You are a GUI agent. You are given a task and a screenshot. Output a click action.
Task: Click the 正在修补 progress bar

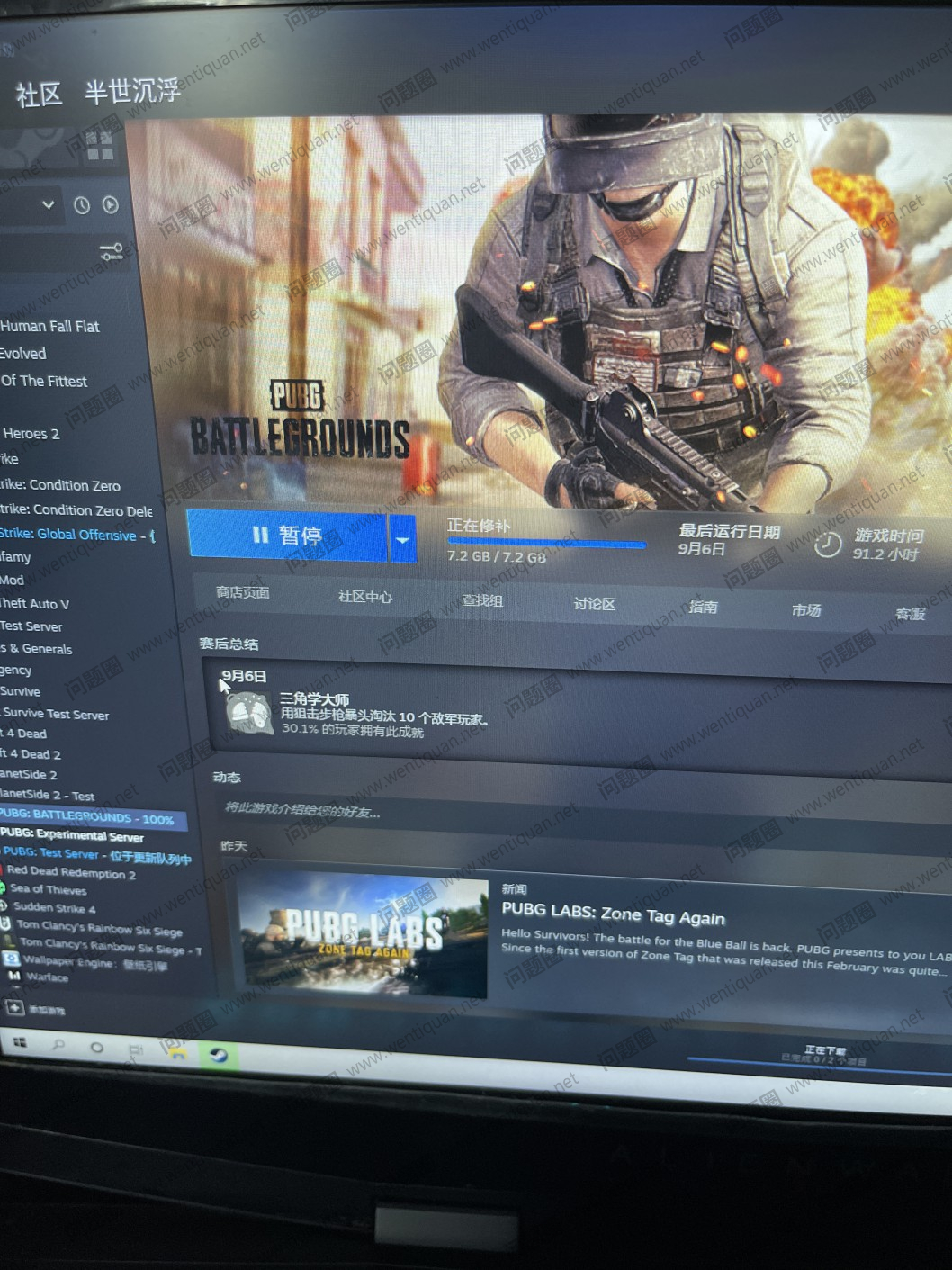coord(546,543)
